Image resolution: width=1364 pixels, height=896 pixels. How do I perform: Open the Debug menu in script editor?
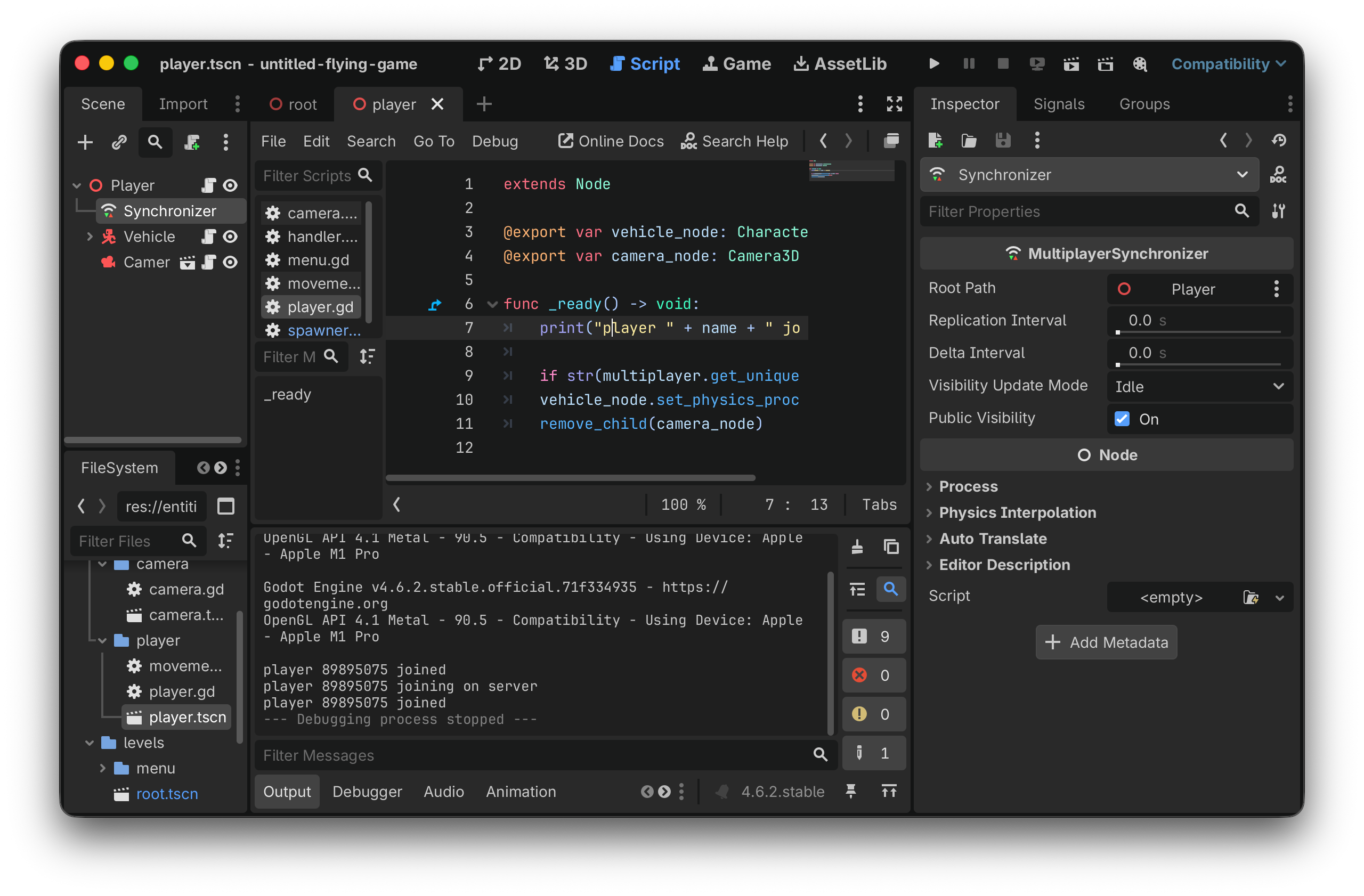(x=494, y=141)
